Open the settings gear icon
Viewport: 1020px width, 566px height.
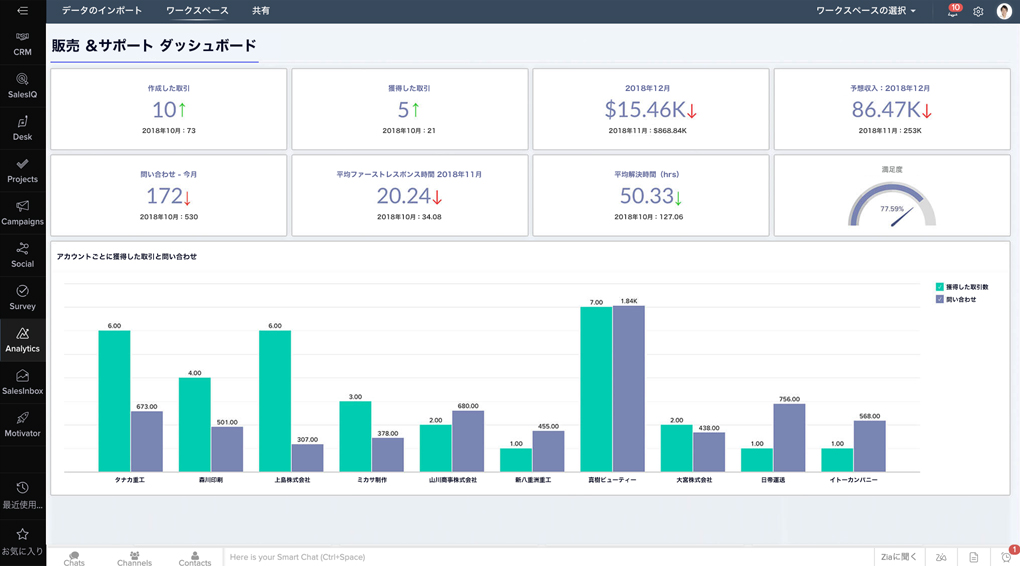(978, 12)
